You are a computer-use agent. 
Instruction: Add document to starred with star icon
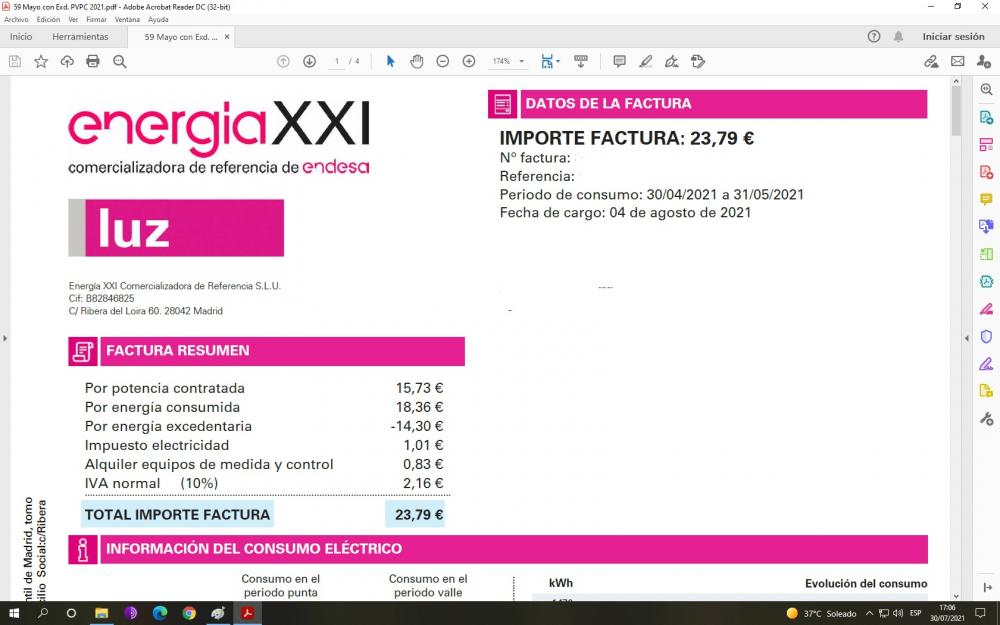[41, 61]
